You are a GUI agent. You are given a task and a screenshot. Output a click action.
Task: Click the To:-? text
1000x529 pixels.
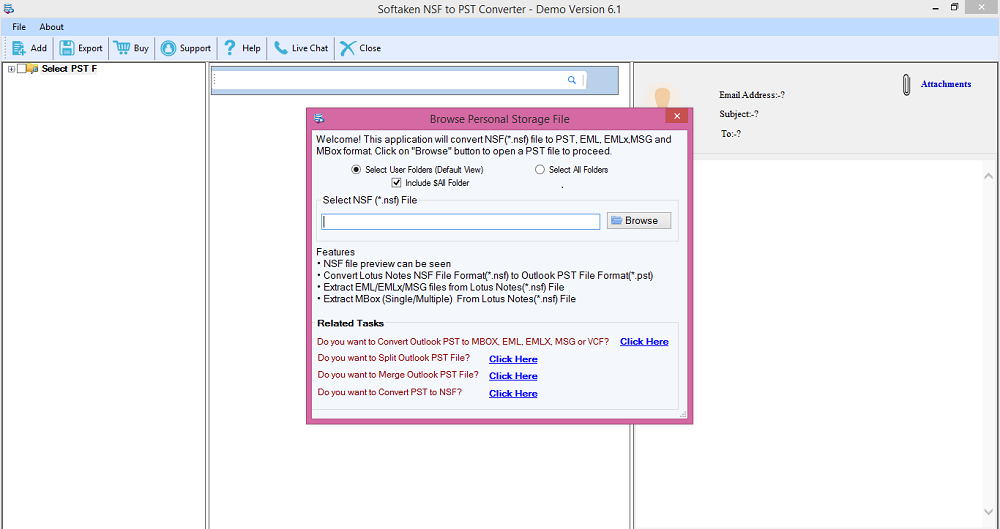731,134
